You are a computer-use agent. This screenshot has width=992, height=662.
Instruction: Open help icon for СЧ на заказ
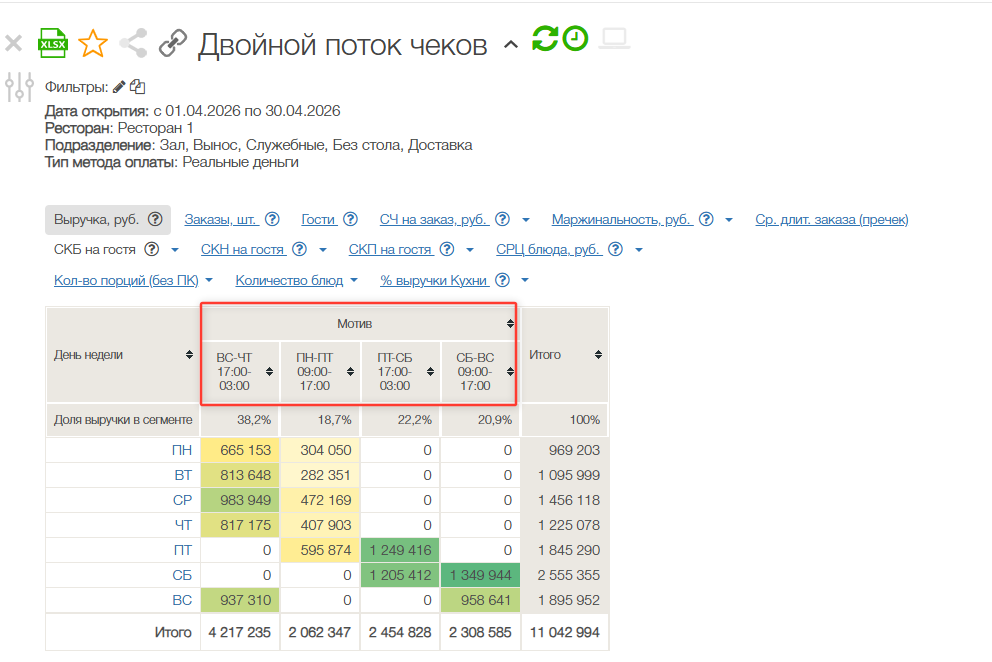point(502,219)
